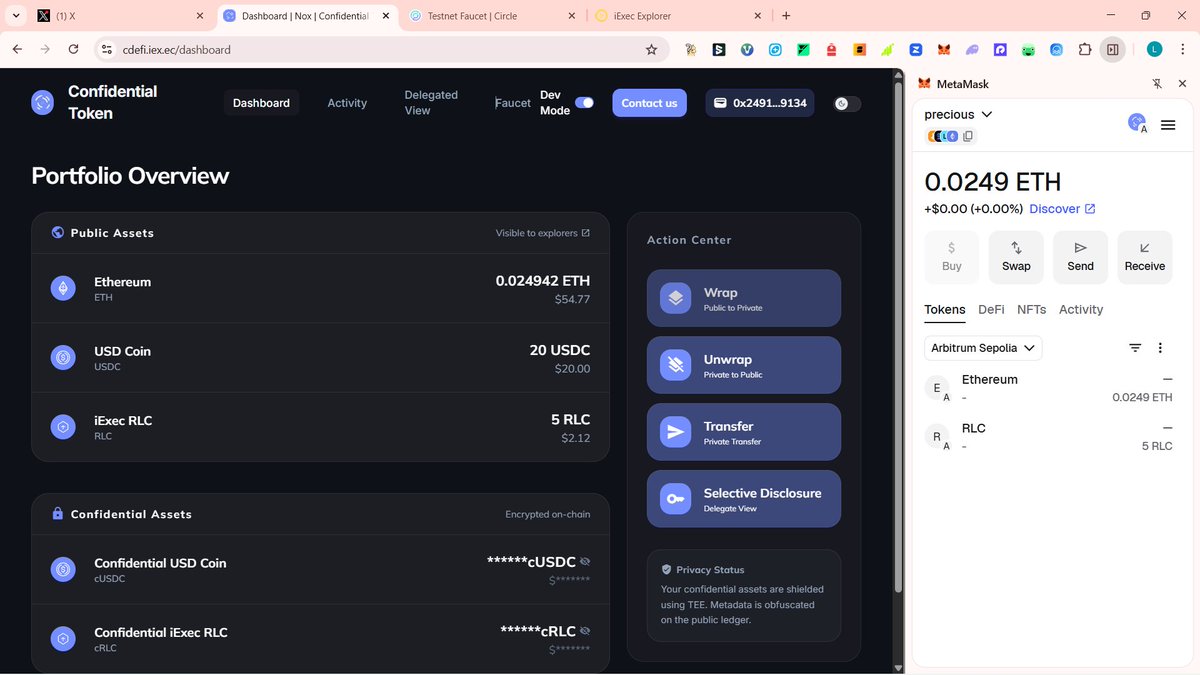The image size is (1200, 675).
Task: Open MetaMask token list three-dot menu
Action: (1160, 348)
